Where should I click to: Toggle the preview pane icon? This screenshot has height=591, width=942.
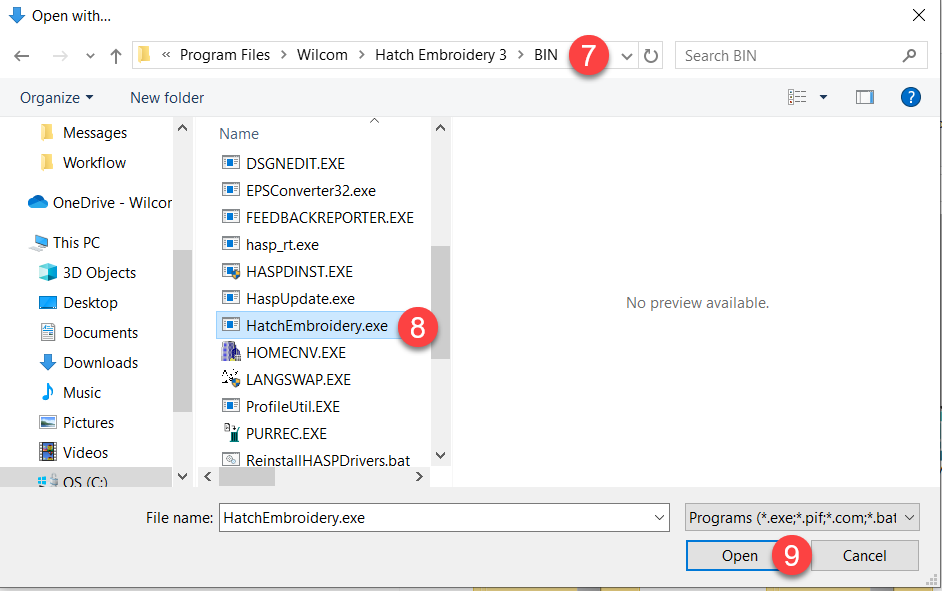(x=865, y=97)
